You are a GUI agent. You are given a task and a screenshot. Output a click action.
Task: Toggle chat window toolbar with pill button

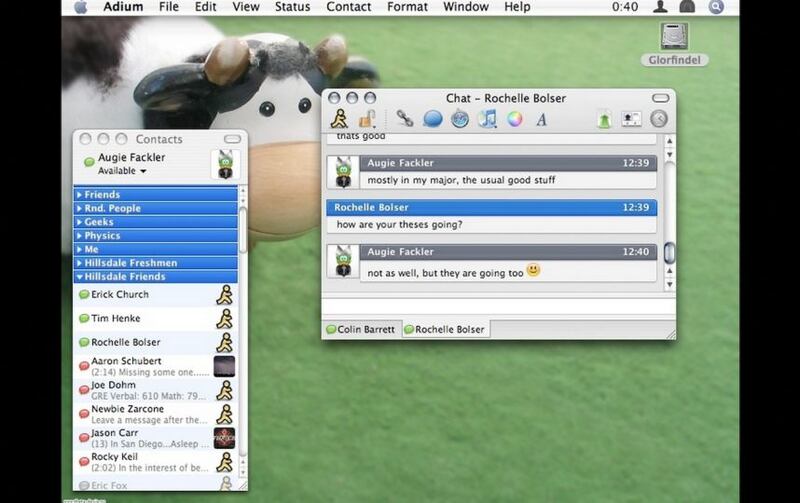point(660,98)
